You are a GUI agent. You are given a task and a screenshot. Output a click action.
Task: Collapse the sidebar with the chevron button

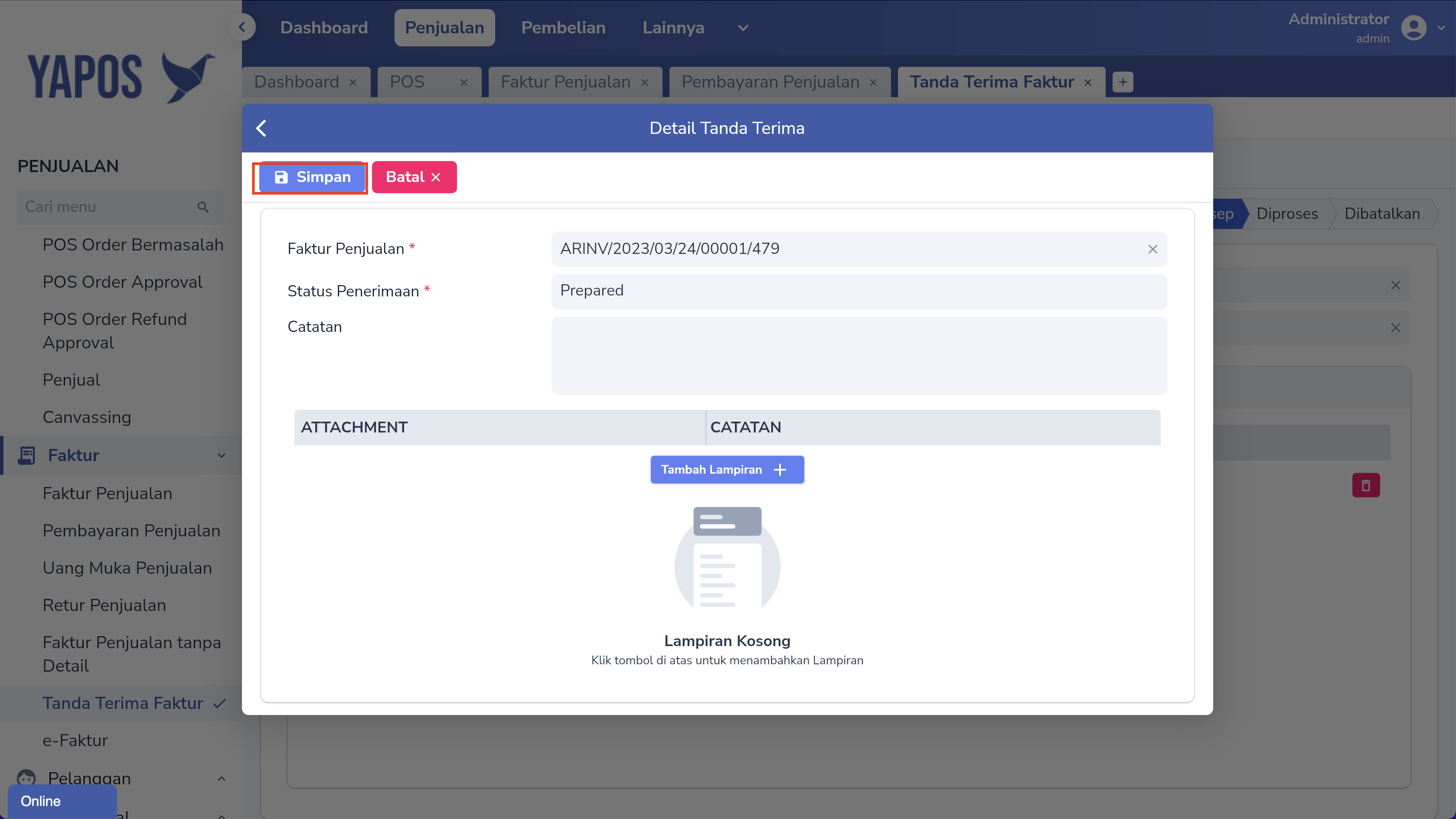tap(242, 26)
